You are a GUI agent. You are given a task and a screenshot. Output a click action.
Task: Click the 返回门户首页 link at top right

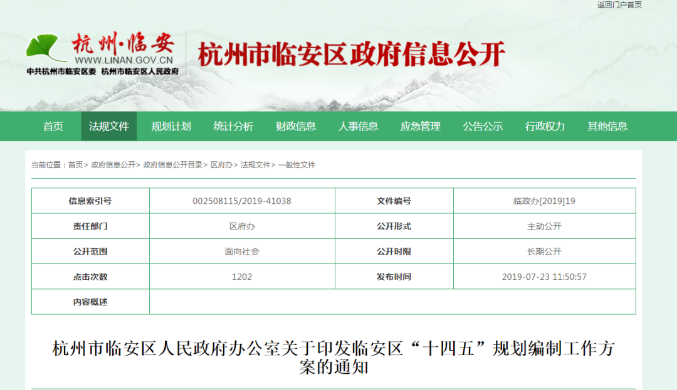[x=620, y=5]
